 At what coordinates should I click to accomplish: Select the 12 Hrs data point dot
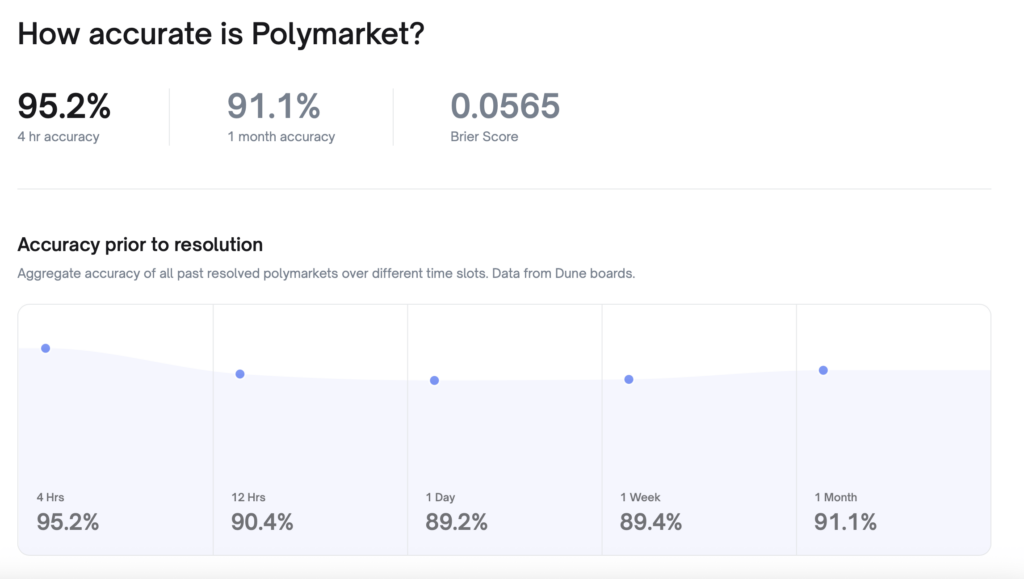point(239,374)
